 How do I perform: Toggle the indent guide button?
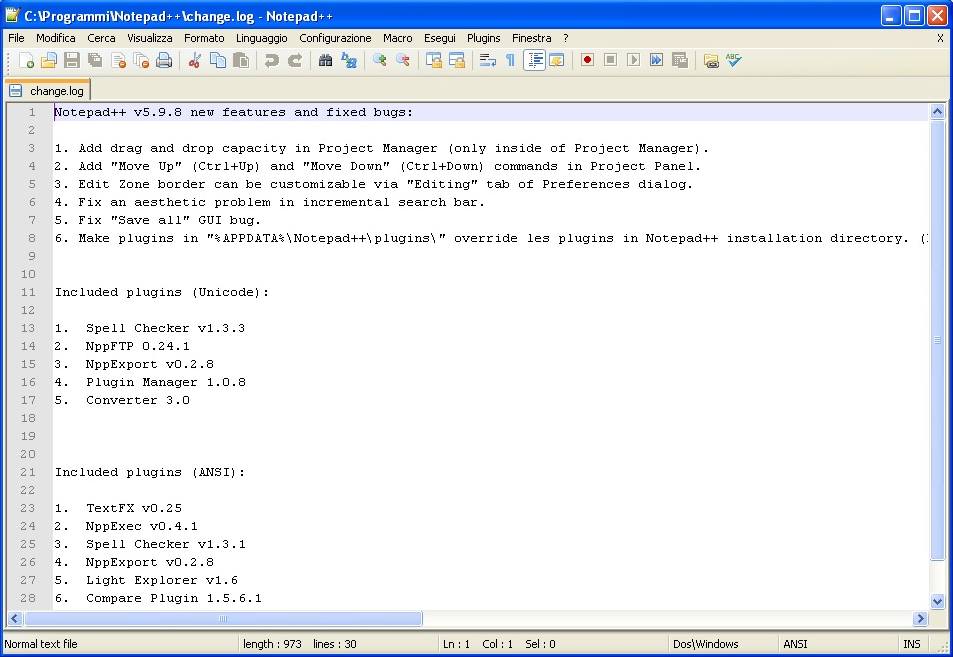(534, 60)
